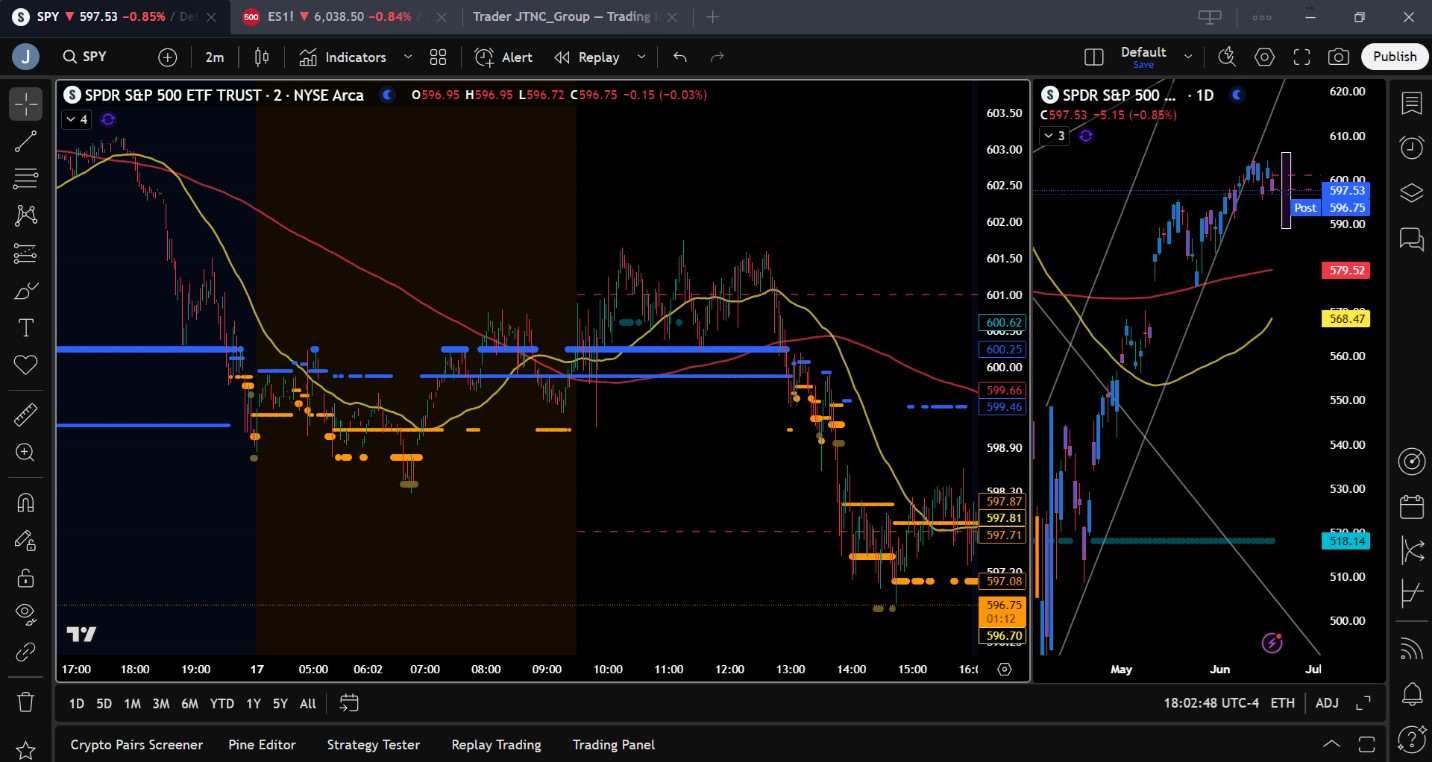Open the object tree layers panel
Screen dimensions: 1432x762
pos(1412,193)
